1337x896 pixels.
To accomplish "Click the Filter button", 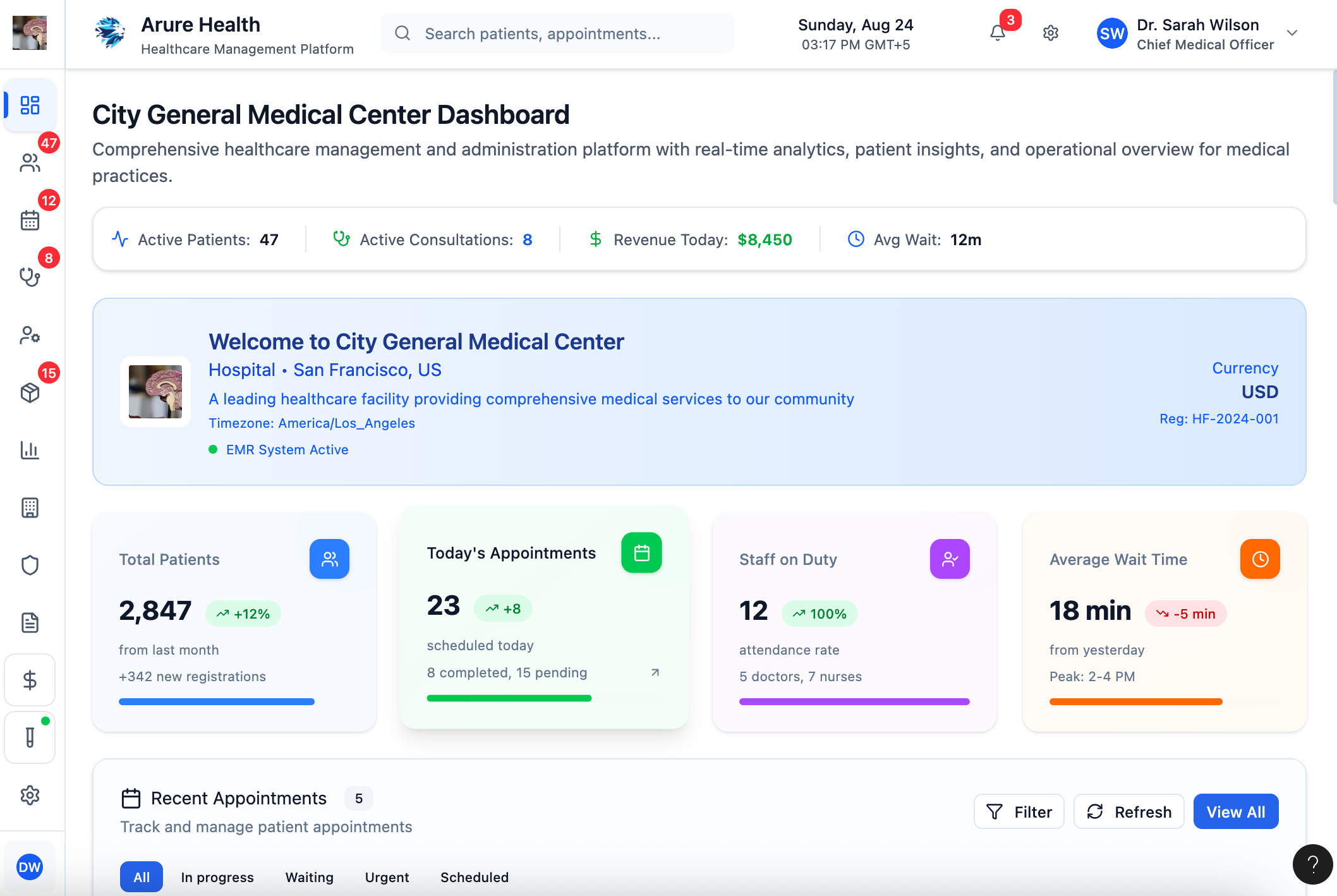I will pyautogui.click(x=1019, y=811).
